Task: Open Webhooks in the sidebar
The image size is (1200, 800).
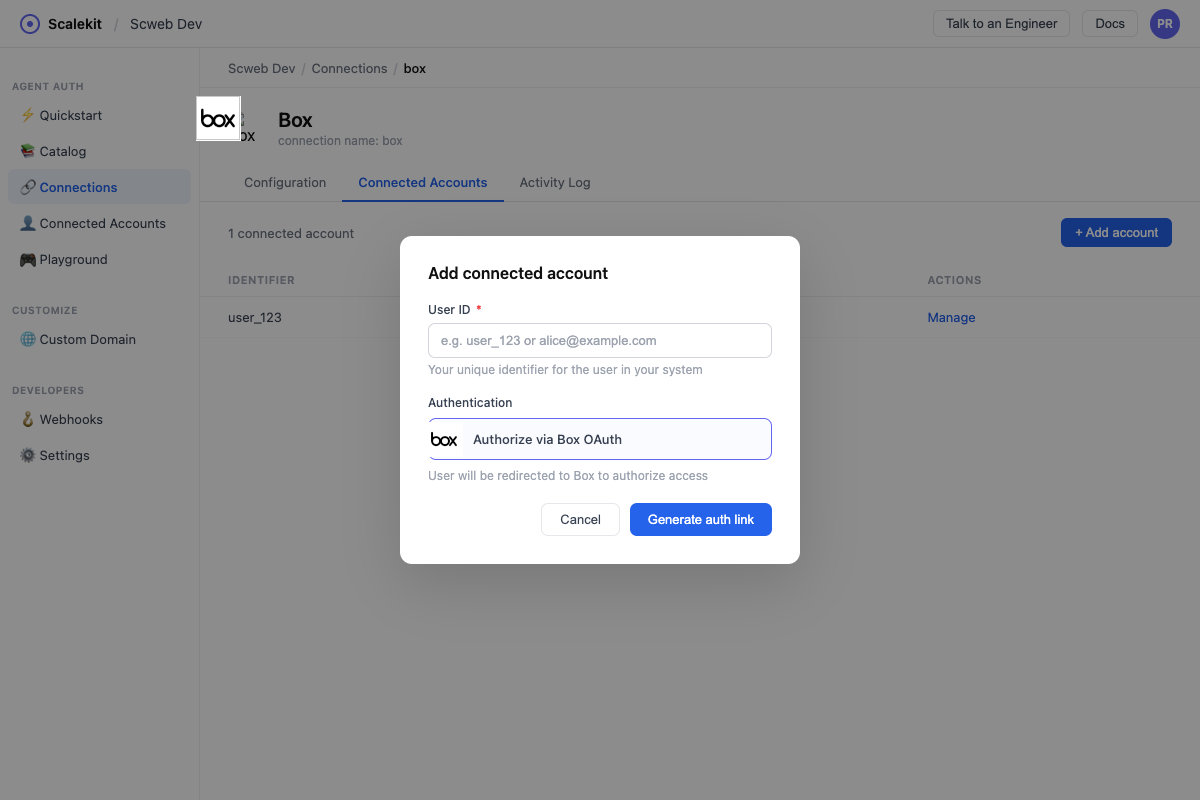Action: pyautogui.click(x=70, y=419)
